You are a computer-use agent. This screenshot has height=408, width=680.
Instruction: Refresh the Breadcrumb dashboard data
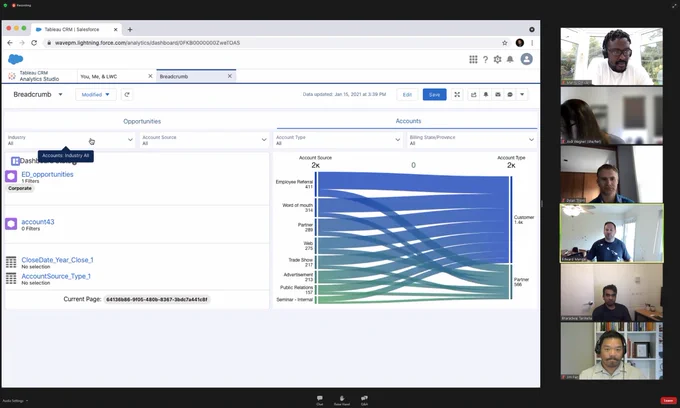pos(127,95)
